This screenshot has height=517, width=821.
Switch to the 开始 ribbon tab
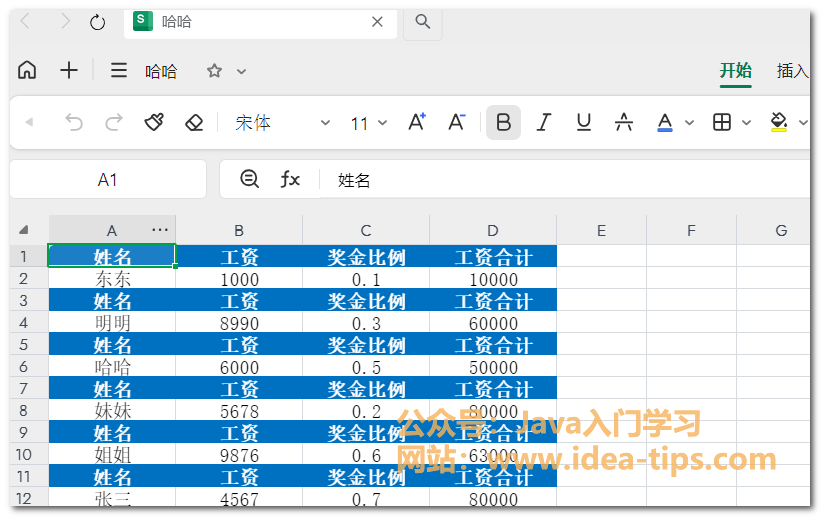(x=735, y=70)
